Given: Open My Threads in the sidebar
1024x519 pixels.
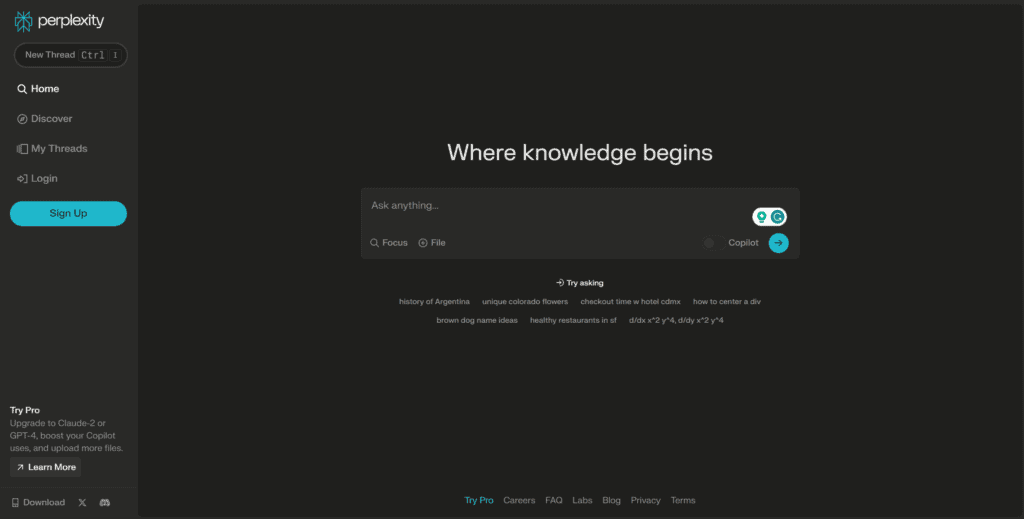Looking at the screenshot, I should coord(58,149).
